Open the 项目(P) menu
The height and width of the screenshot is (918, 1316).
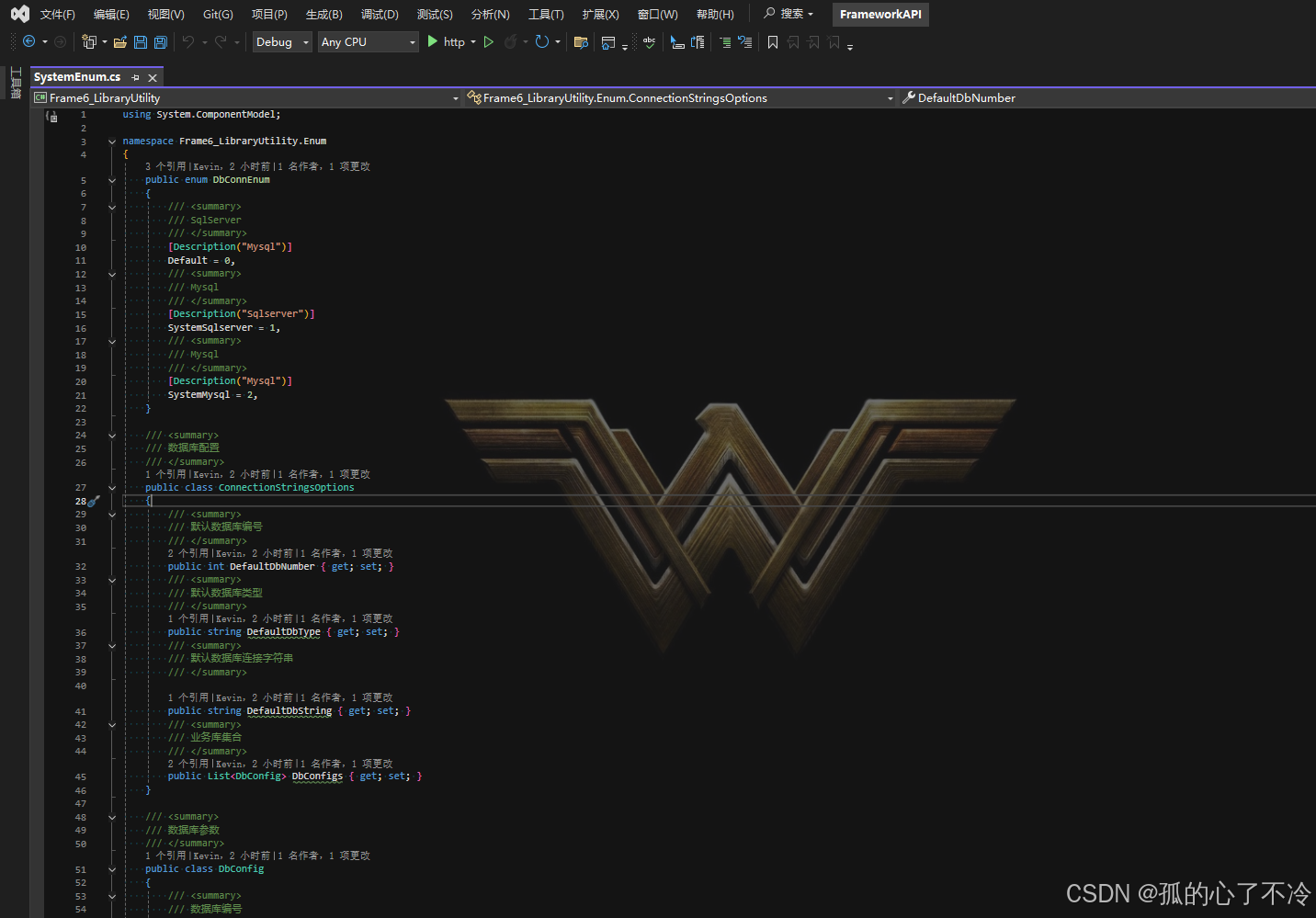point(269,14)
